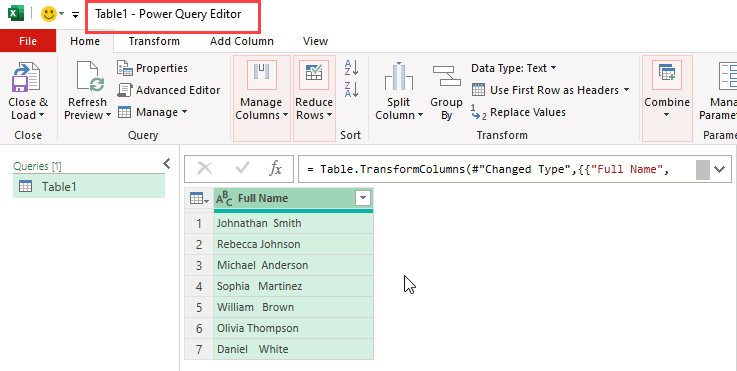Expand the Manage Columns dropdown arrow
Screen dimensions: 737x371
(285, 115)
